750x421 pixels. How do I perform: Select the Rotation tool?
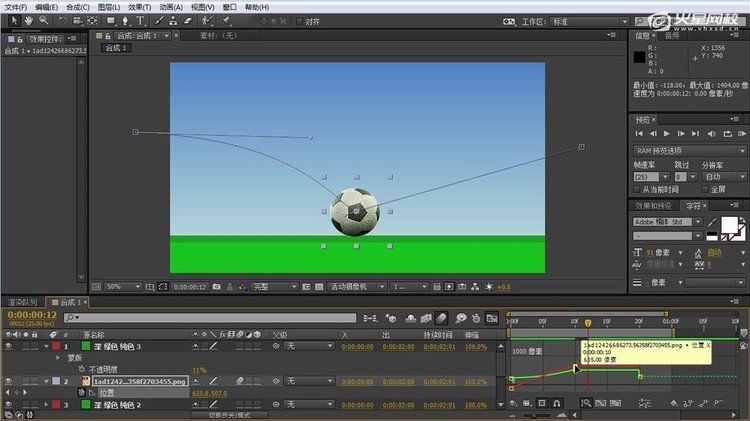click(63, 21)
